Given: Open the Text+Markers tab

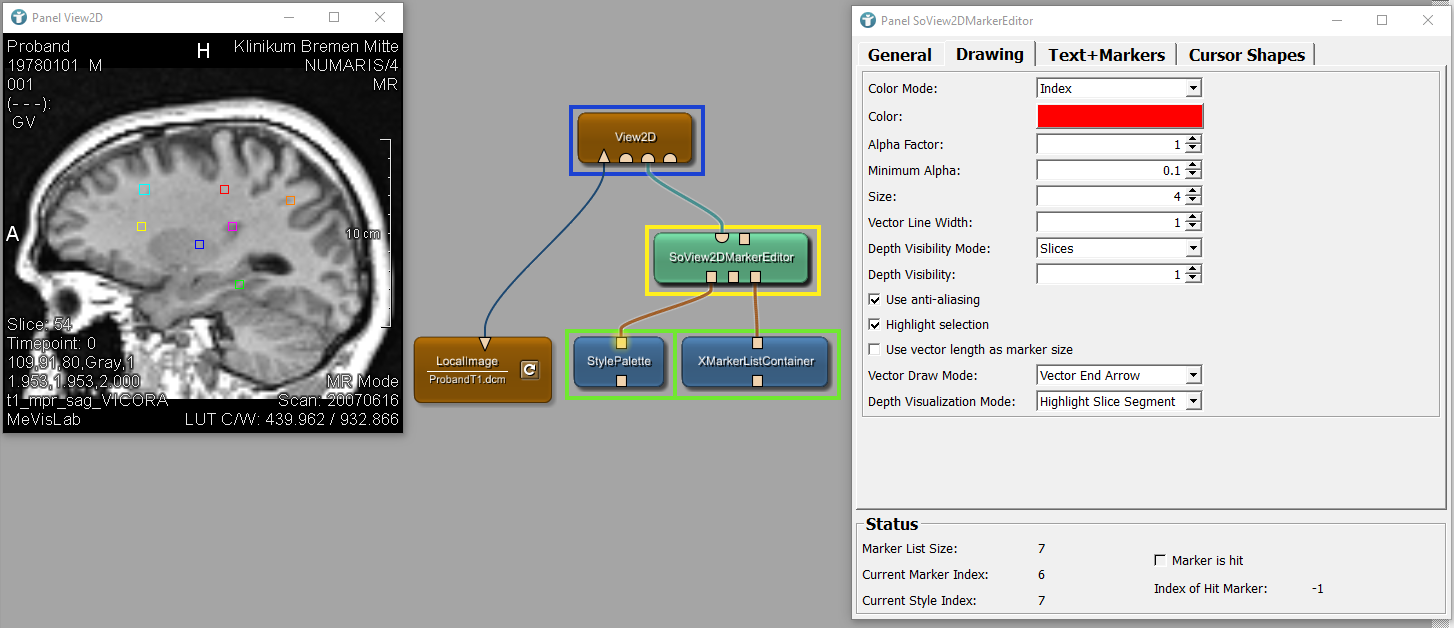Looking at the screenshot, I should pos(1106,55).
